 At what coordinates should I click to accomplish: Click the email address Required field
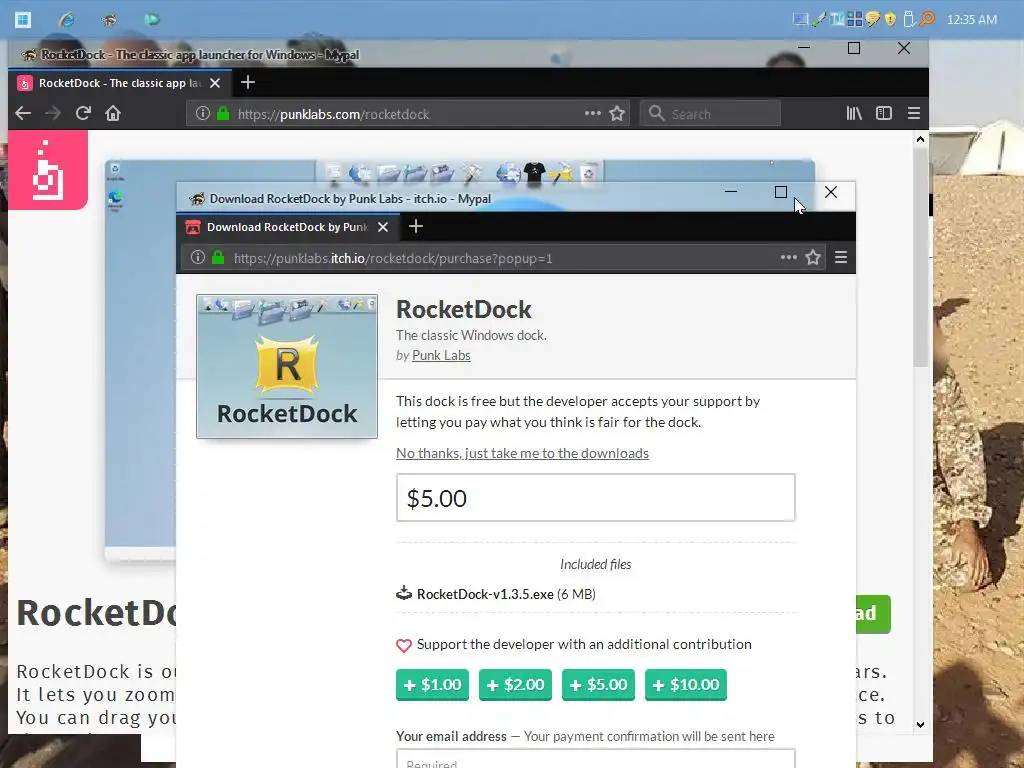point(596,760)
